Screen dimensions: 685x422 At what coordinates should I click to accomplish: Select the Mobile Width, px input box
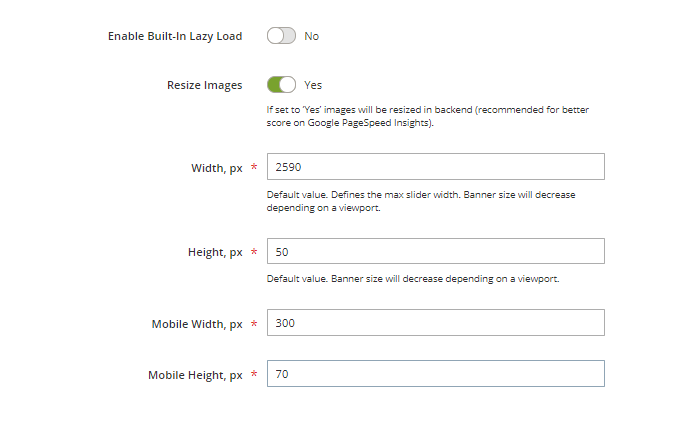[435, 323]
